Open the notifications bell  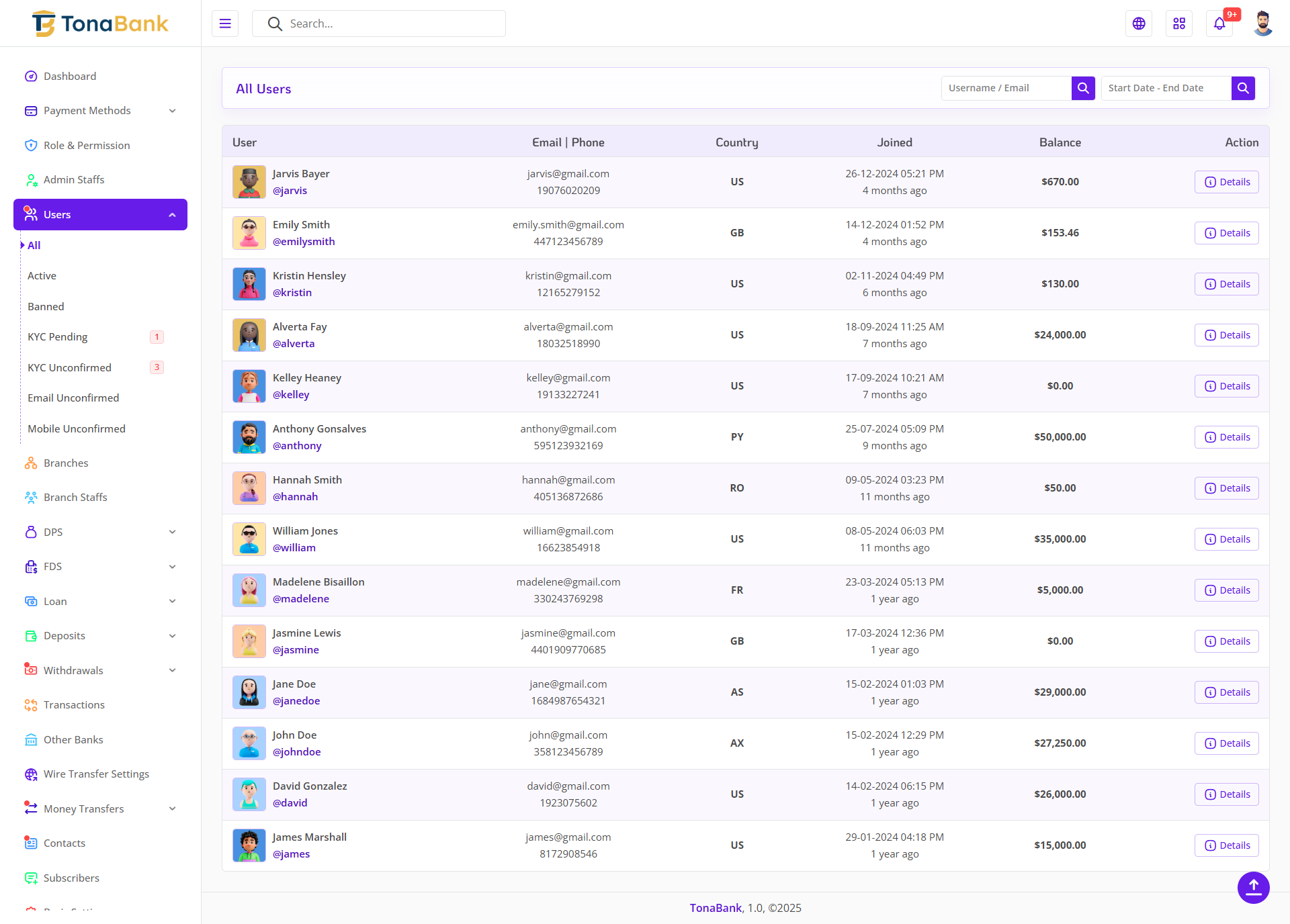(1219, 24)
